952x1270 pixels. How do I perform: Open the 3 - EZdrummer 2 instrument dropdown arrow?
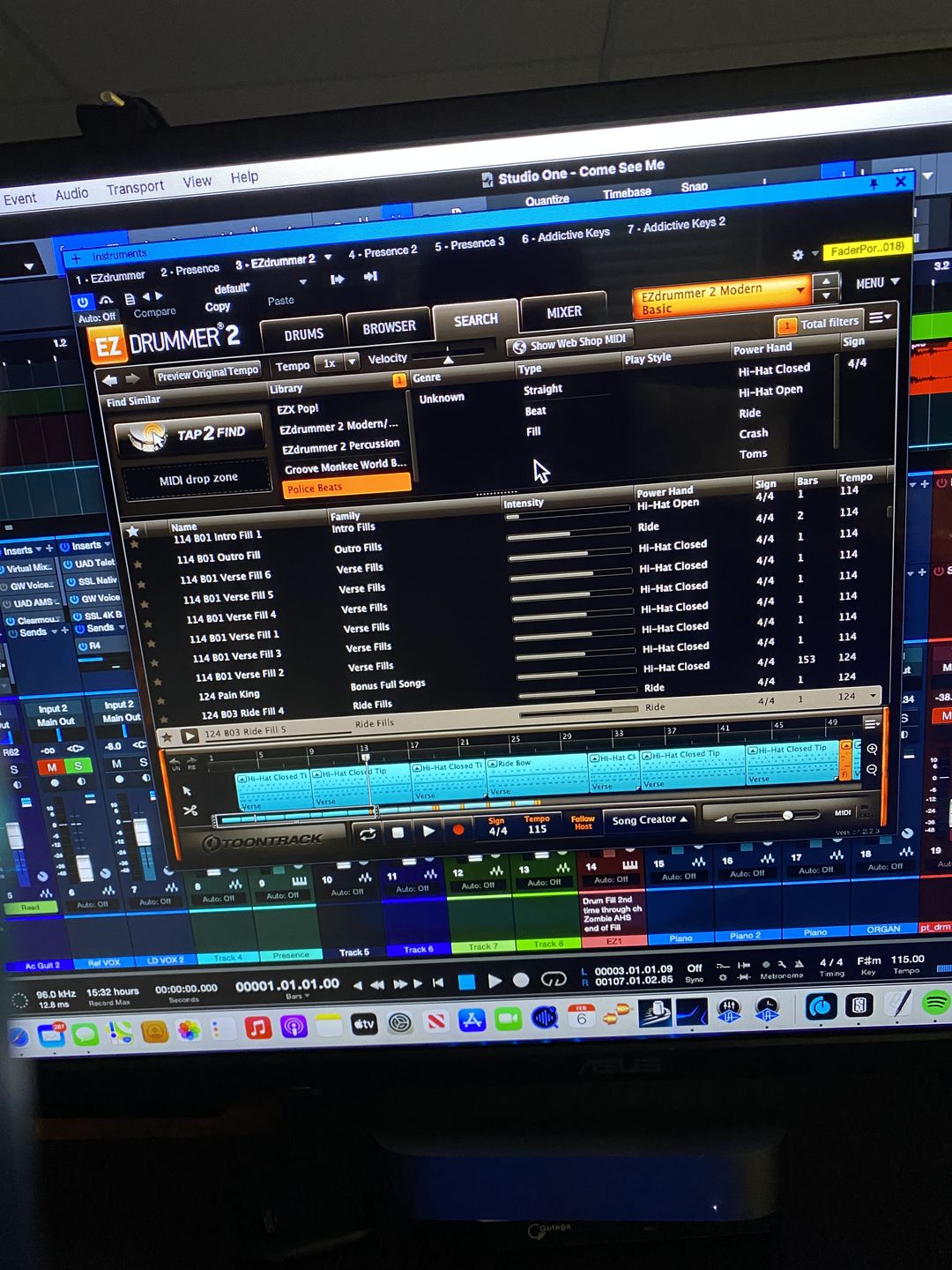pos(328,258)
